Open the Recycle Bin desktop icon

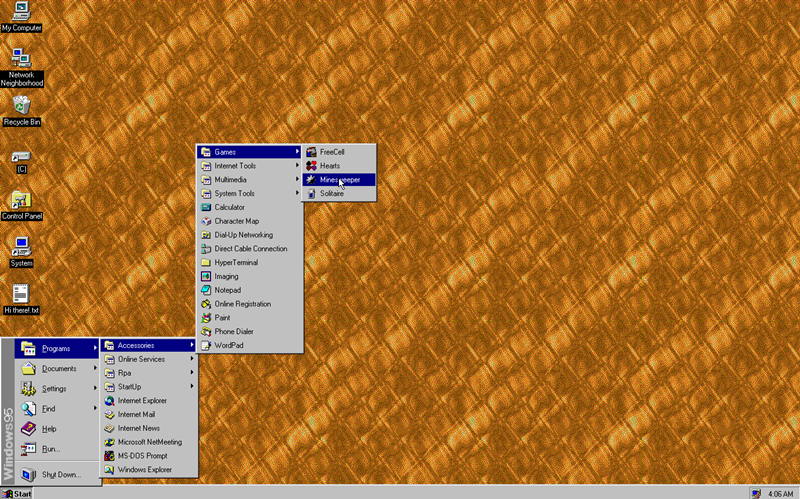pyautogui.click(x=21, y=106)
